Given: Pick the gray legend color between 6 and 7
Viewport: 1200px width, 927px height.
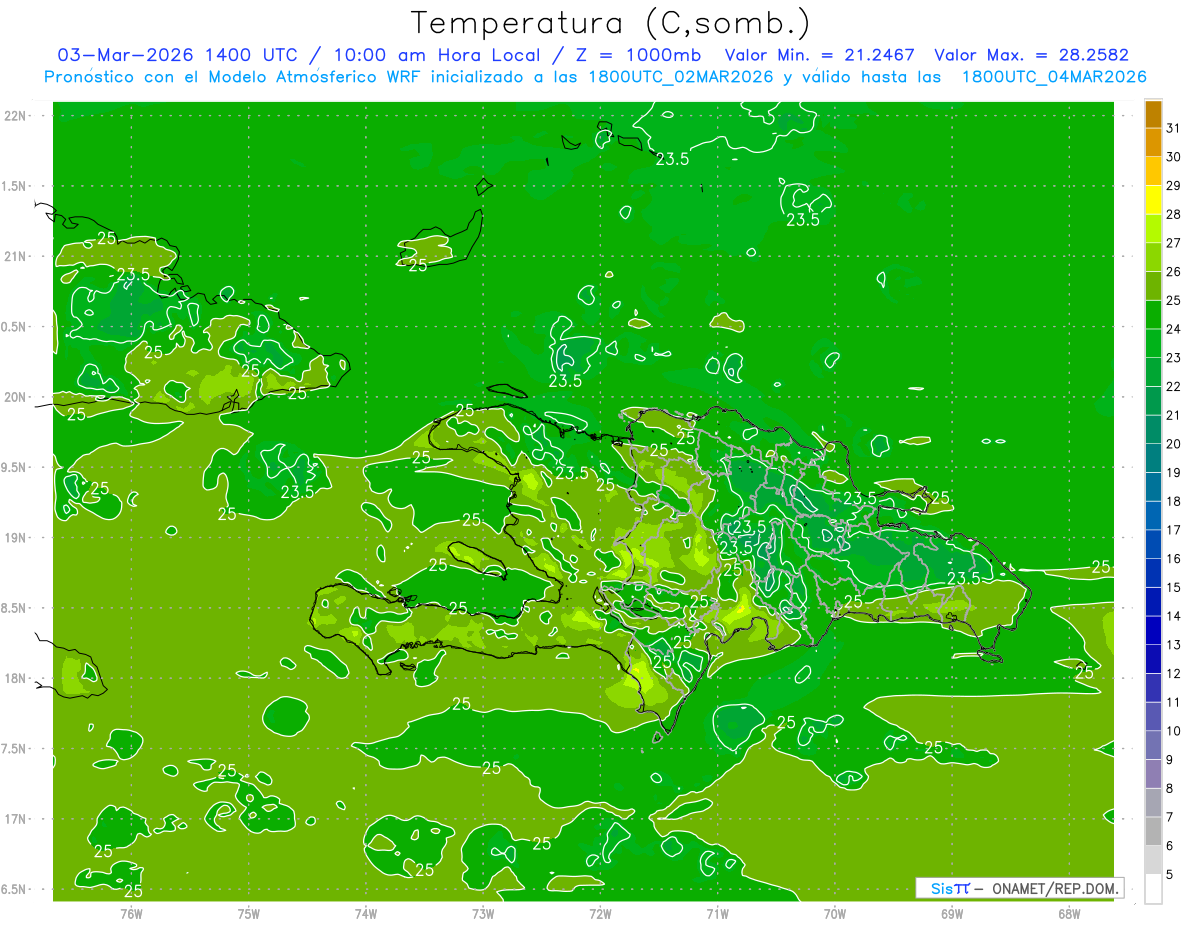Looking at the screenshot, I should point(1153,831).
